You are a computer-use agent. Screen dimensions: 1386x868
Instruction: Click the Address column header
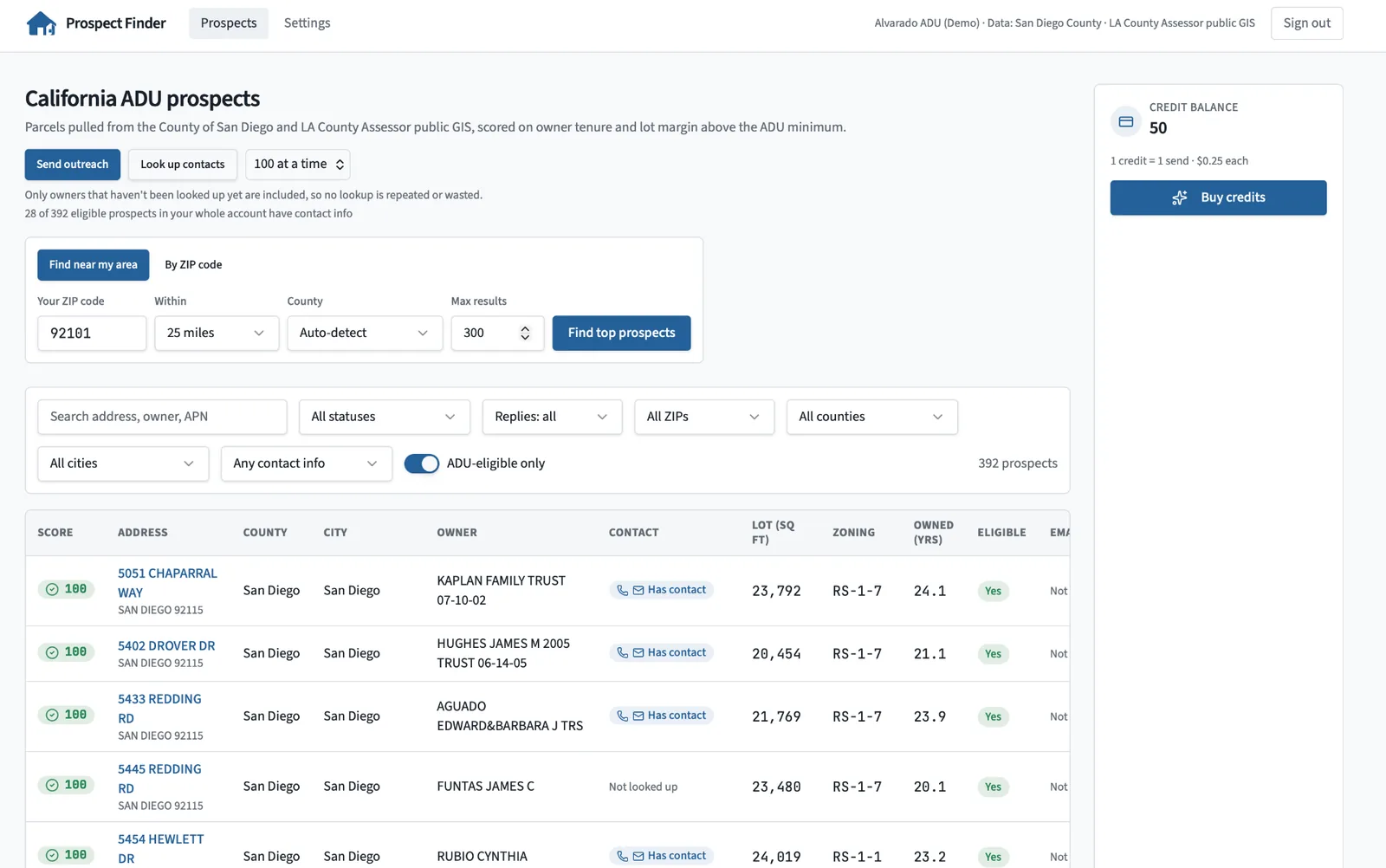click(x=143, y=533)
